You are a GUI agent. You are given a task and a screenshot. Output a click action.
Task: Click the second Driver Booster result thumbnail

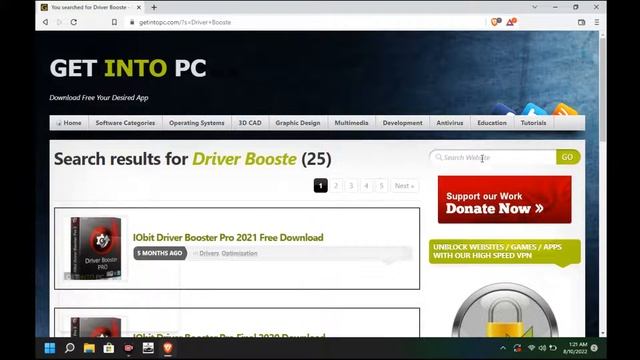95,327
